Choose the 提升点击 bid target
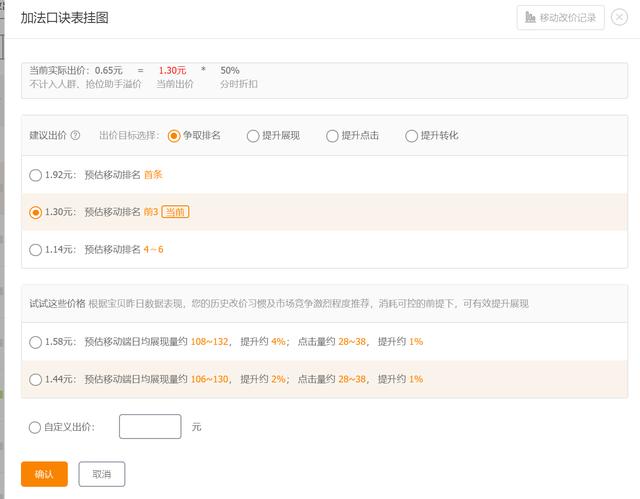This screenshot has height=499, width=640. pos(332,136)
